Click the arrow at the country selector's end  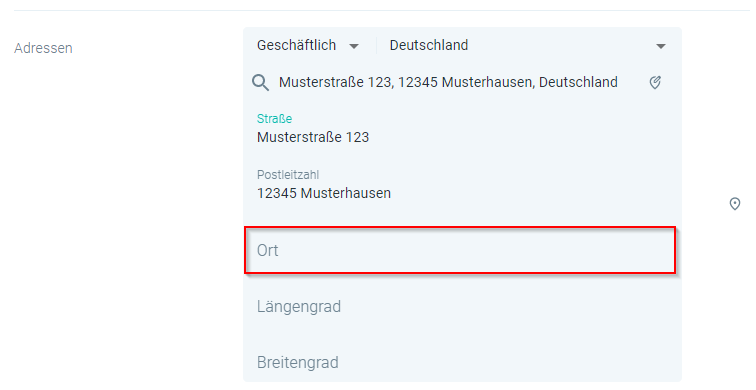[661, 46]
